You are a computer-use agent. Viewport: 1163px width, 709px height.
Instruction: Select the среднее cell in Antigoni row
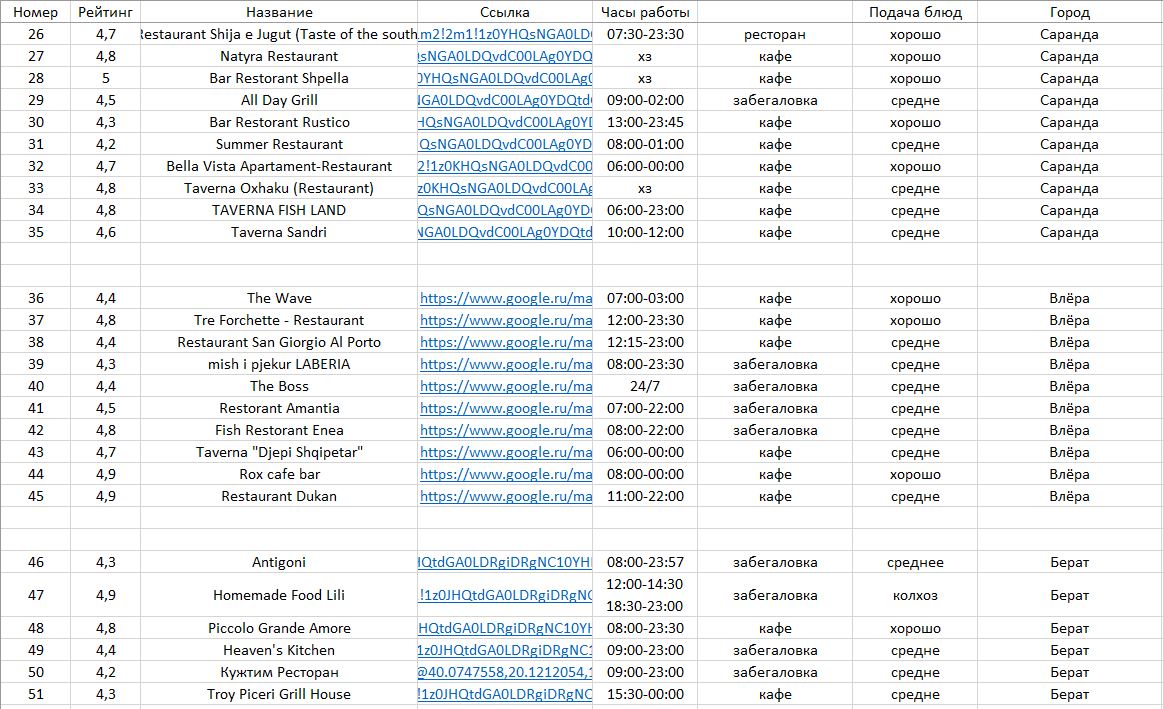[915, 562]
